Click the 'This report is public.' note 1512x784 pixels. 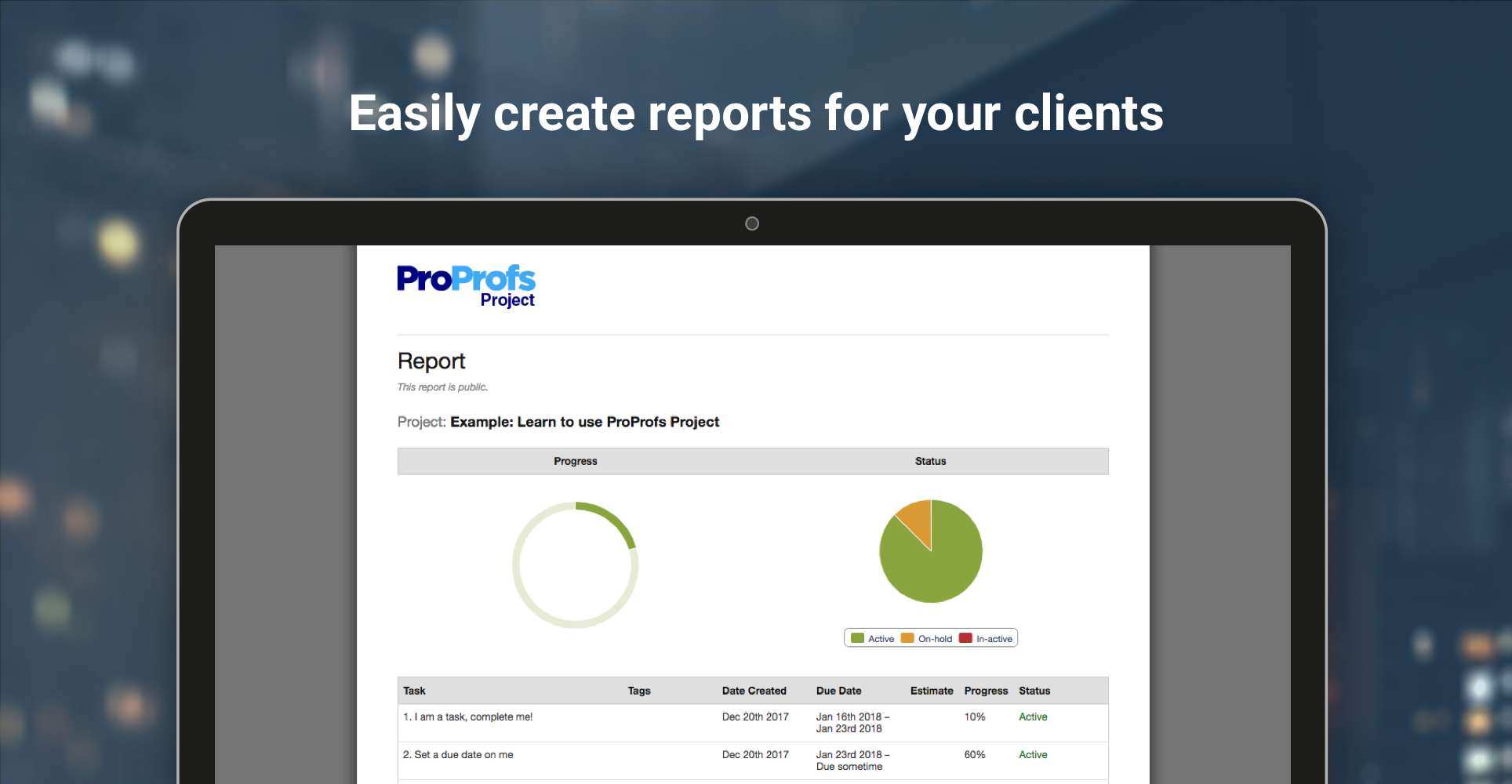click(442, 387)
